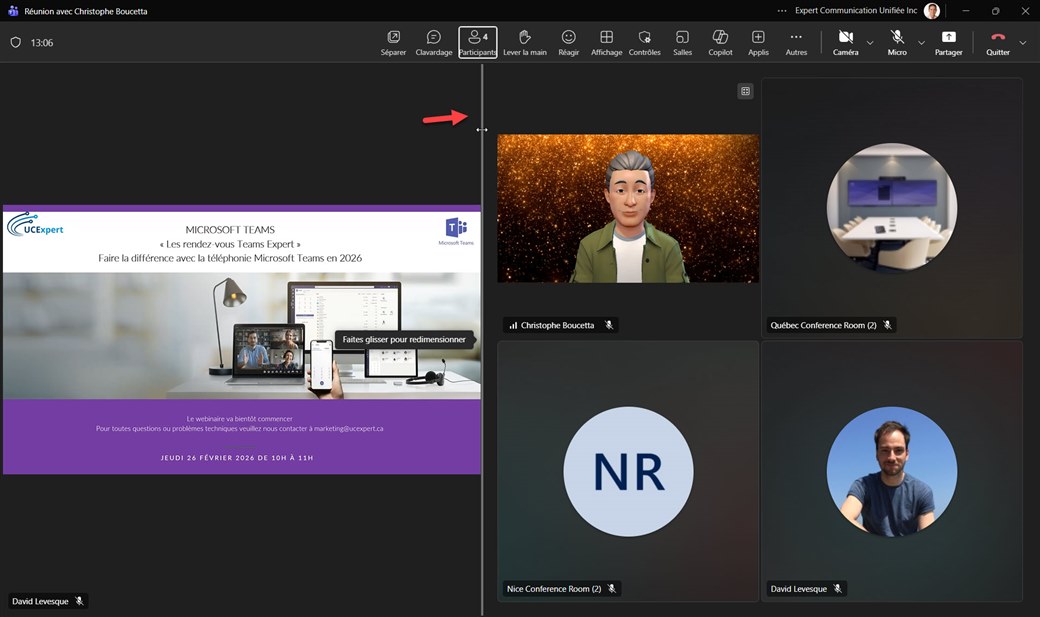Expand the Caméra options dropdown arrow
The width and height of the screenshot is (1040, 617).
click(870, 43)
